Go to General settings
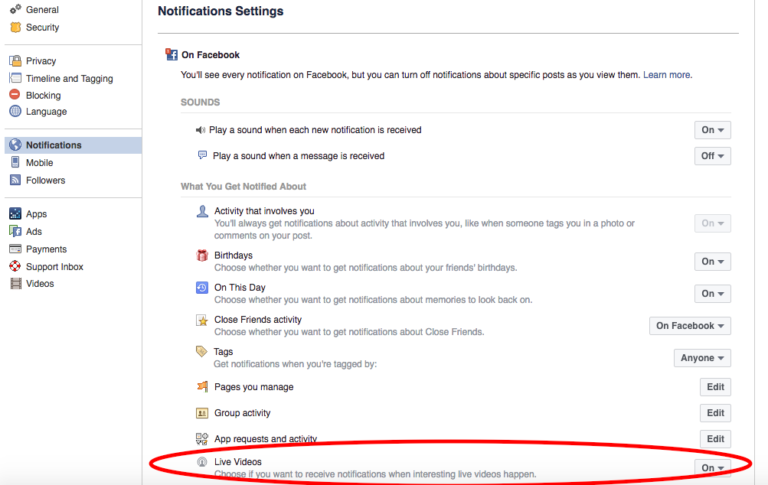 pos(42,9)
